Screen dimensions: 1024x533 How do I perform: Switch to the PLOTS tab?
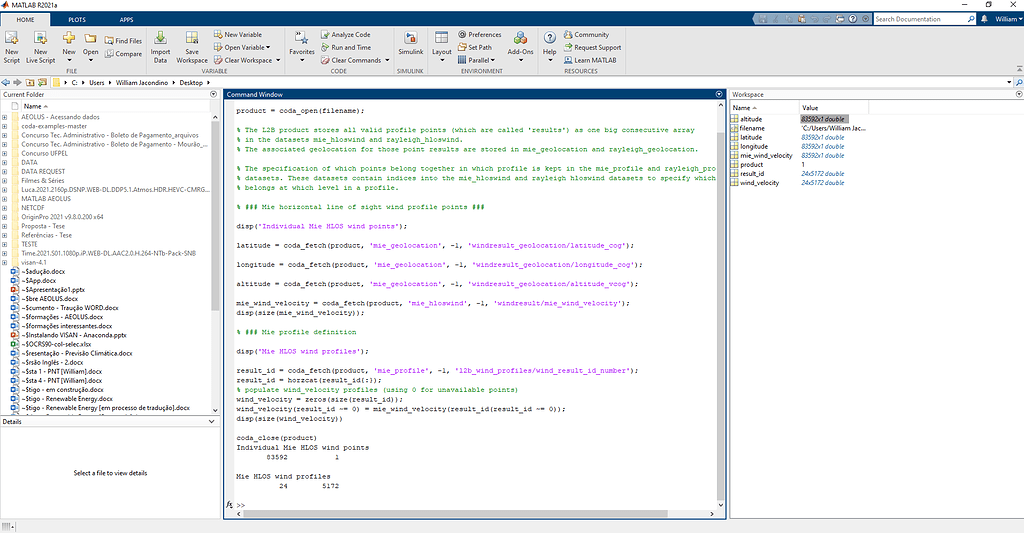click(x=77, y=19)
